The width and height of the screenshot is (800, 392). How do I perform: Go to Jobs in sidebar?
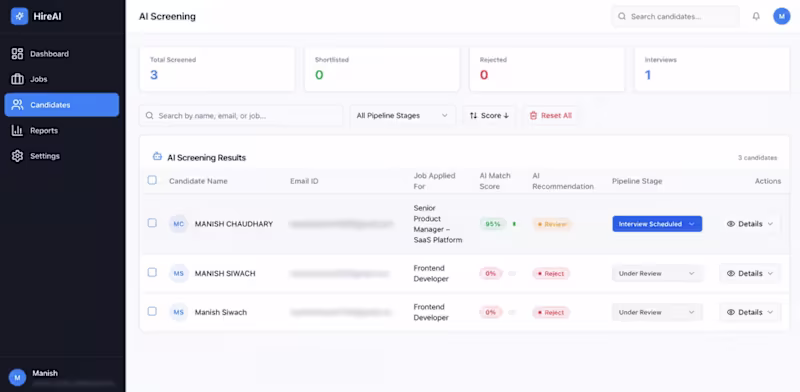61,79
